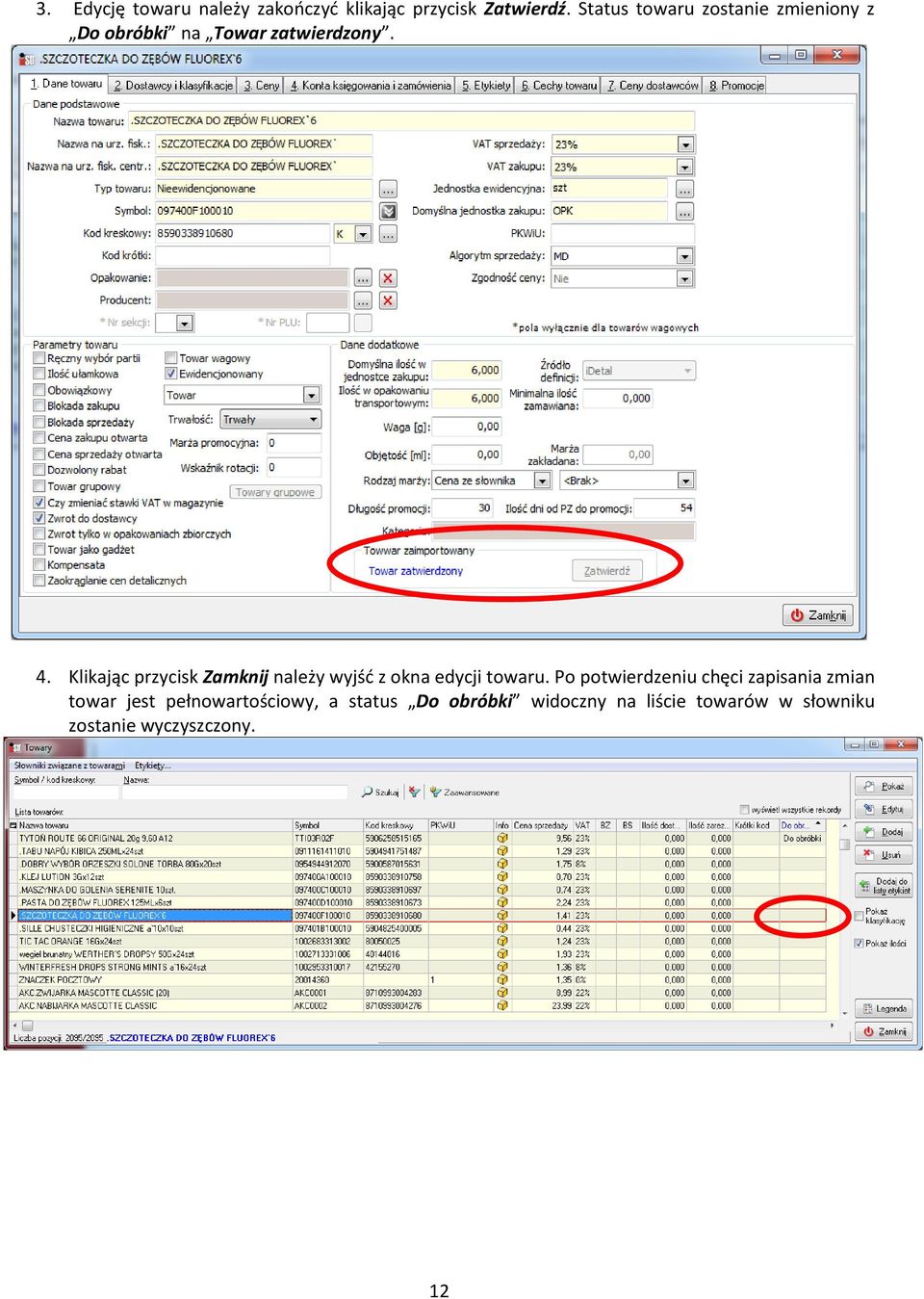Image resolution: width=924 pixels, height=1299 pixels.
Task: Switch to Ceny tab
Action: (262, 86)
